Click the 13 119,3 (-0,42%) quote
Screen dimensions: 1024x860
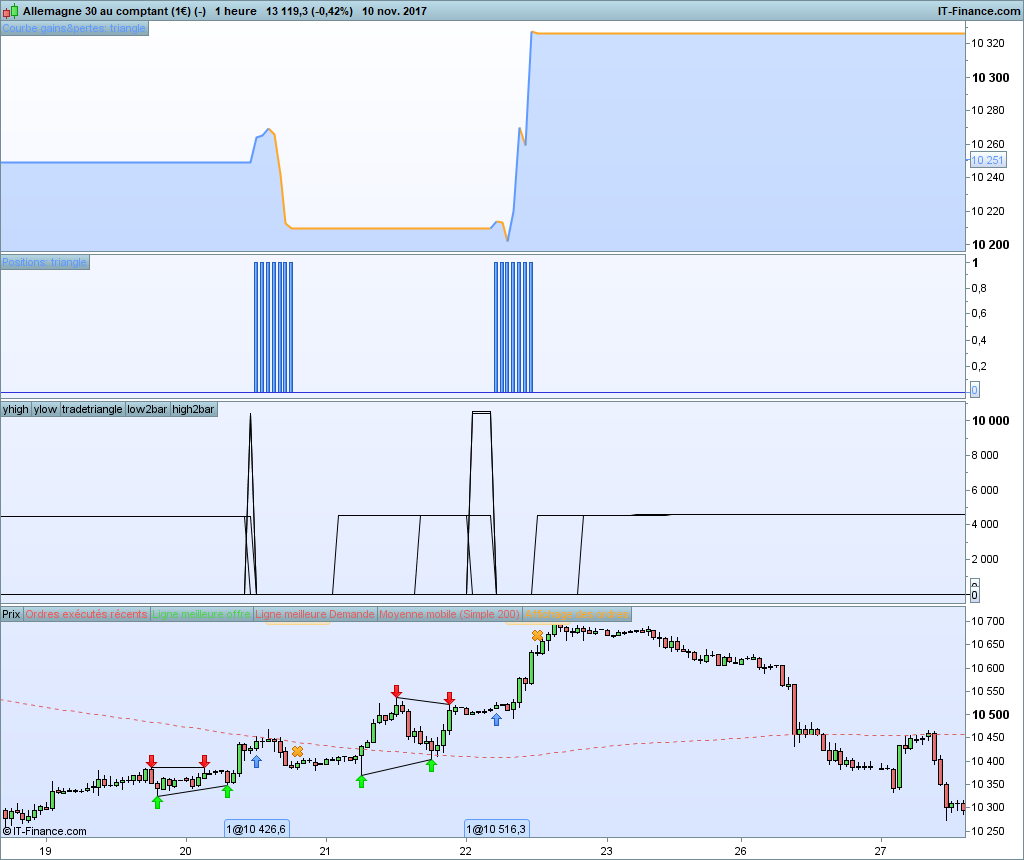310,11
